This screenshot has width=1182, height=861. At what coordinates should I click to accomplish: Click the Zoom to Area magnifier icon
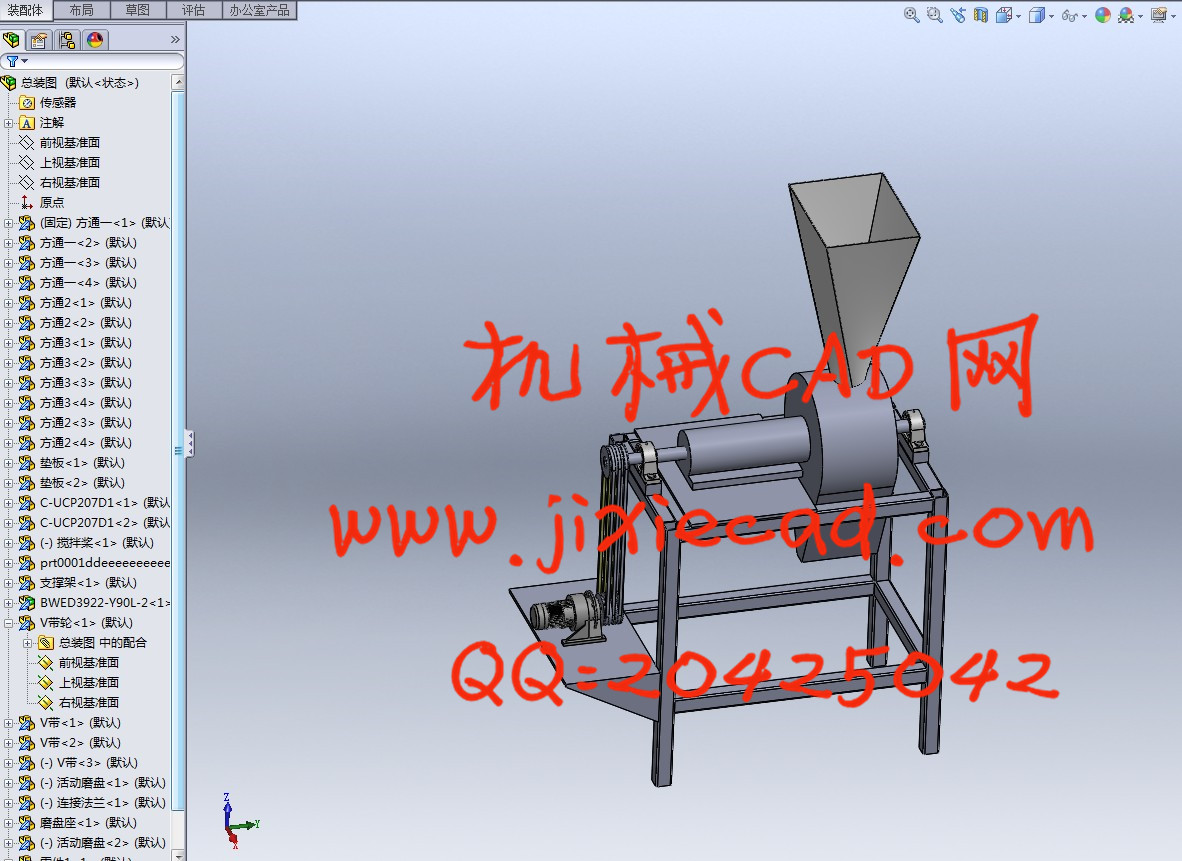pyautogui.click(x=934, y=15)
